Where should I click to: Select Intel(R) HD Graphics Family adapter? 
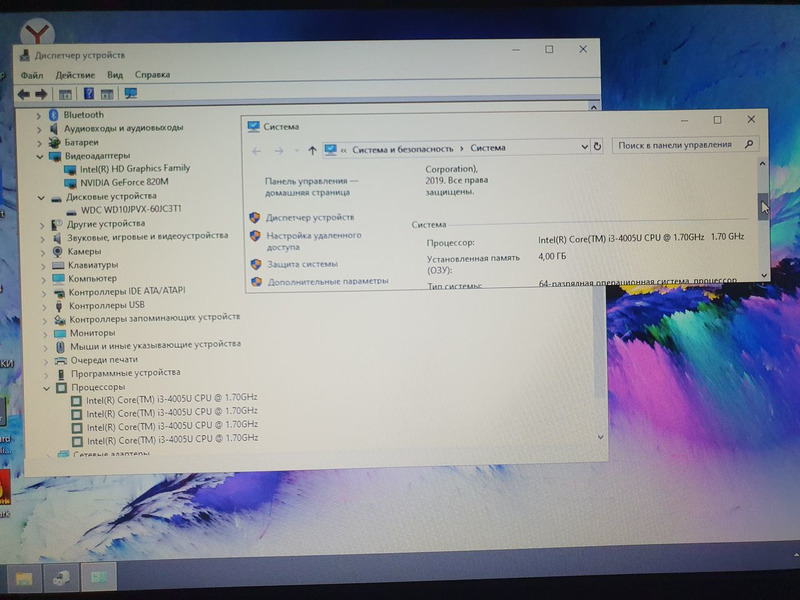135,168
